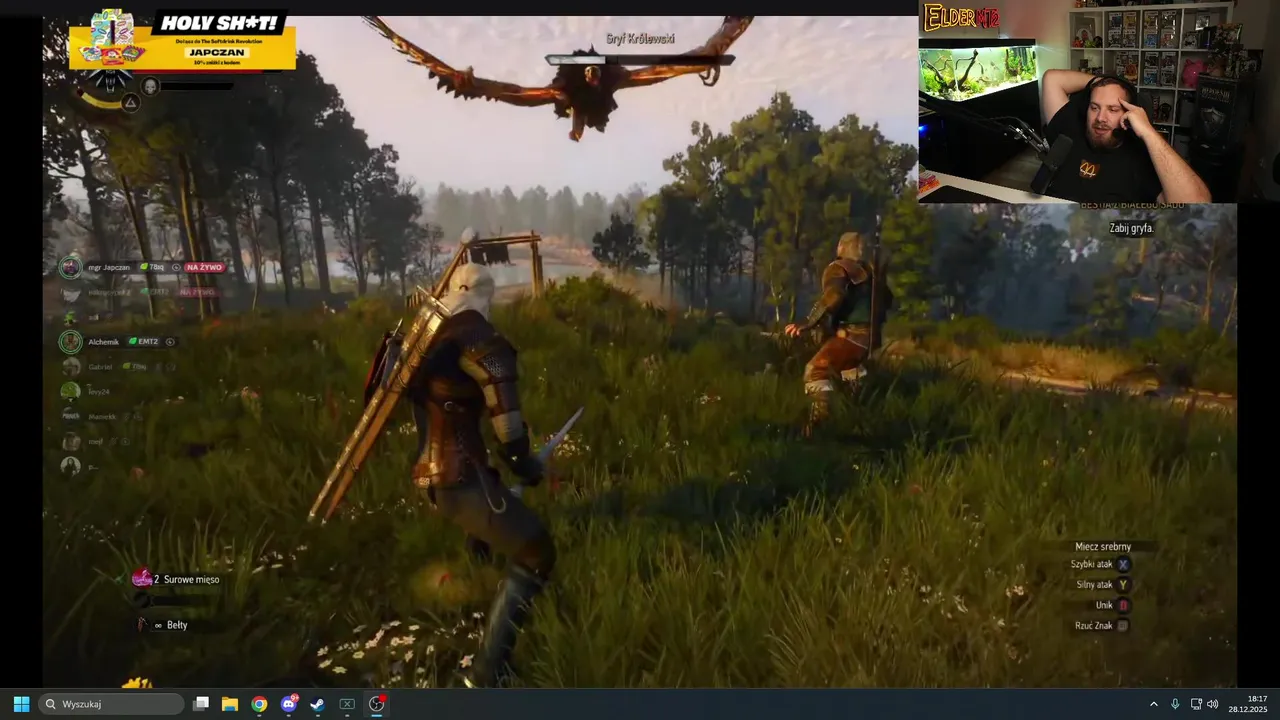Expand hidden system tray icons chevron
The height and width of the screenshot is (720, 1280).
[x=1153, y=704]
